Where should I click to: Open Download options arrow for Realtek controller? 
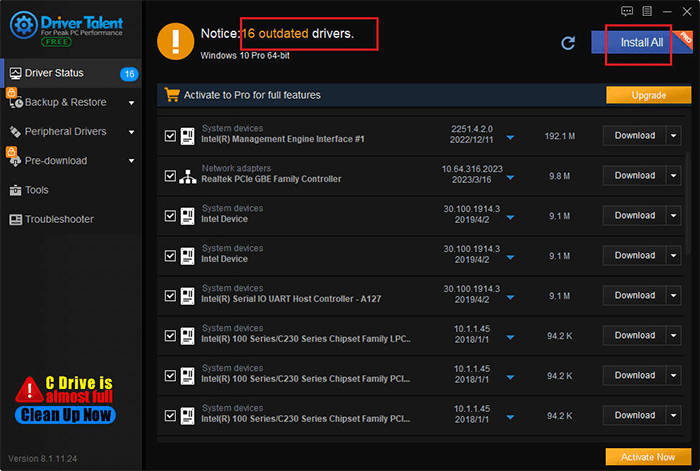674,176
